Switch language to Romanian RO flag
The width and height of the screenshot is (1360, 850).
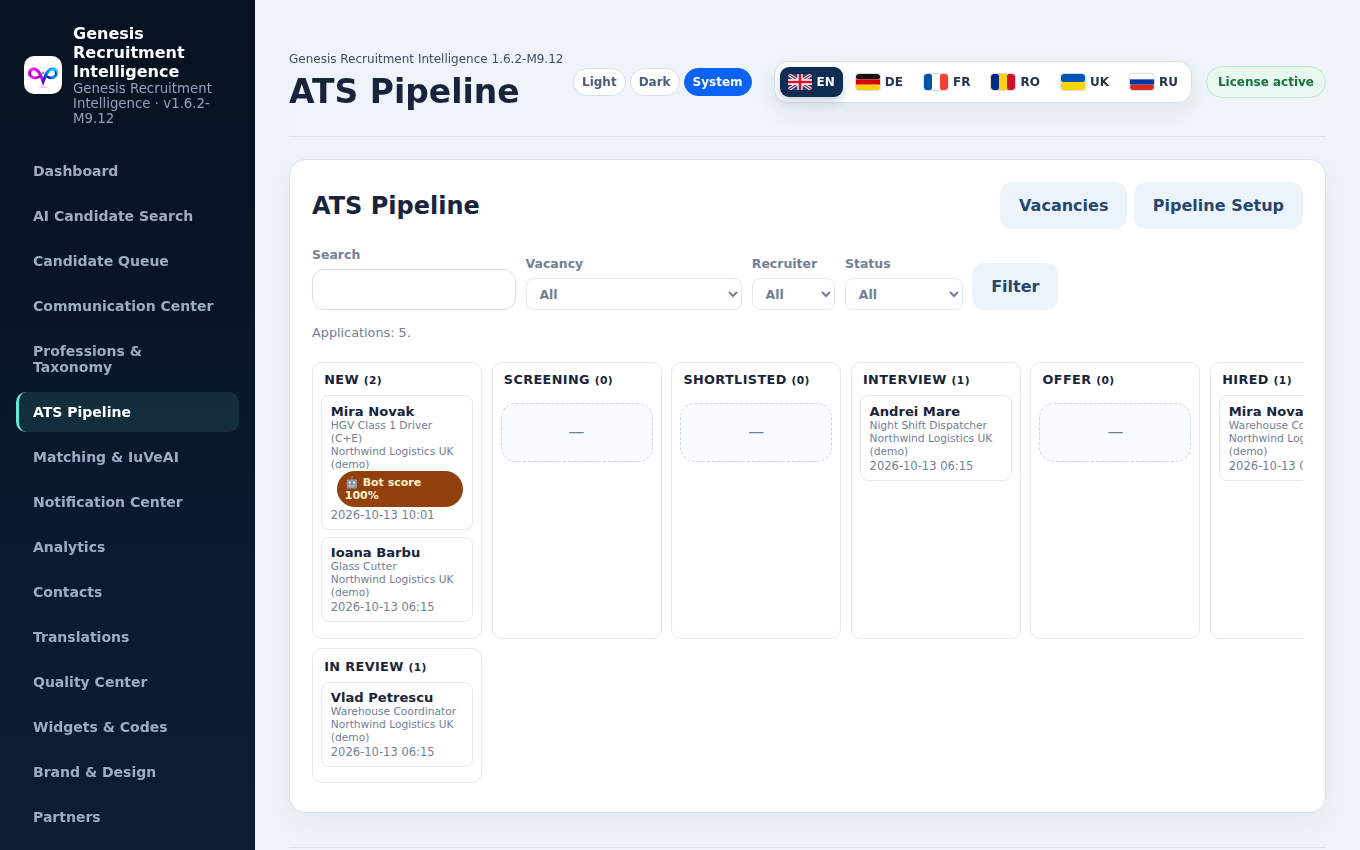1015,82
